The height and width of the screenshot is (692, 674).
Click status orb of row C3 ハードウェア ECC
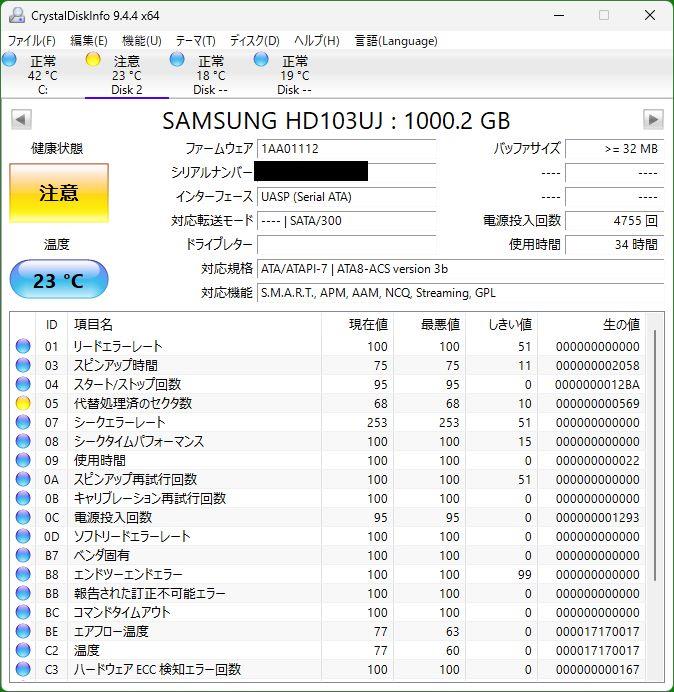coord(23,669)
